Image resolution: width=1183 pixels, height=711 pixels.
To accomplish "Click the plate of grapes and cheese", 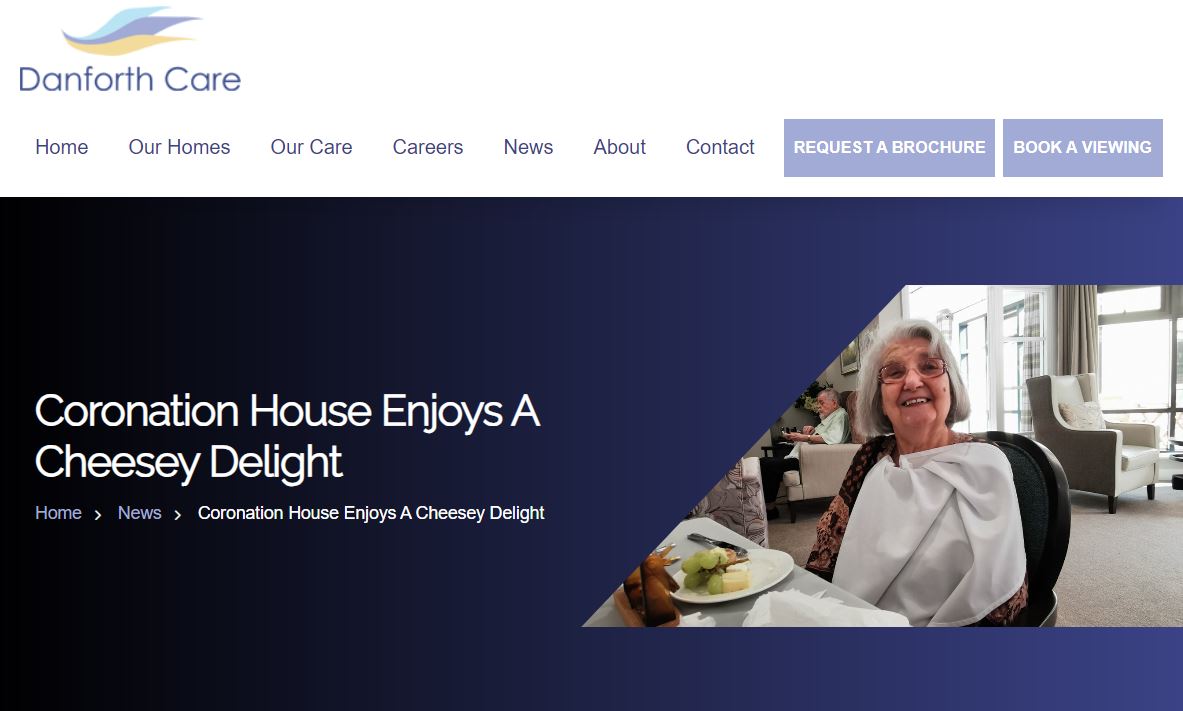I will click(x=728, y=575).
